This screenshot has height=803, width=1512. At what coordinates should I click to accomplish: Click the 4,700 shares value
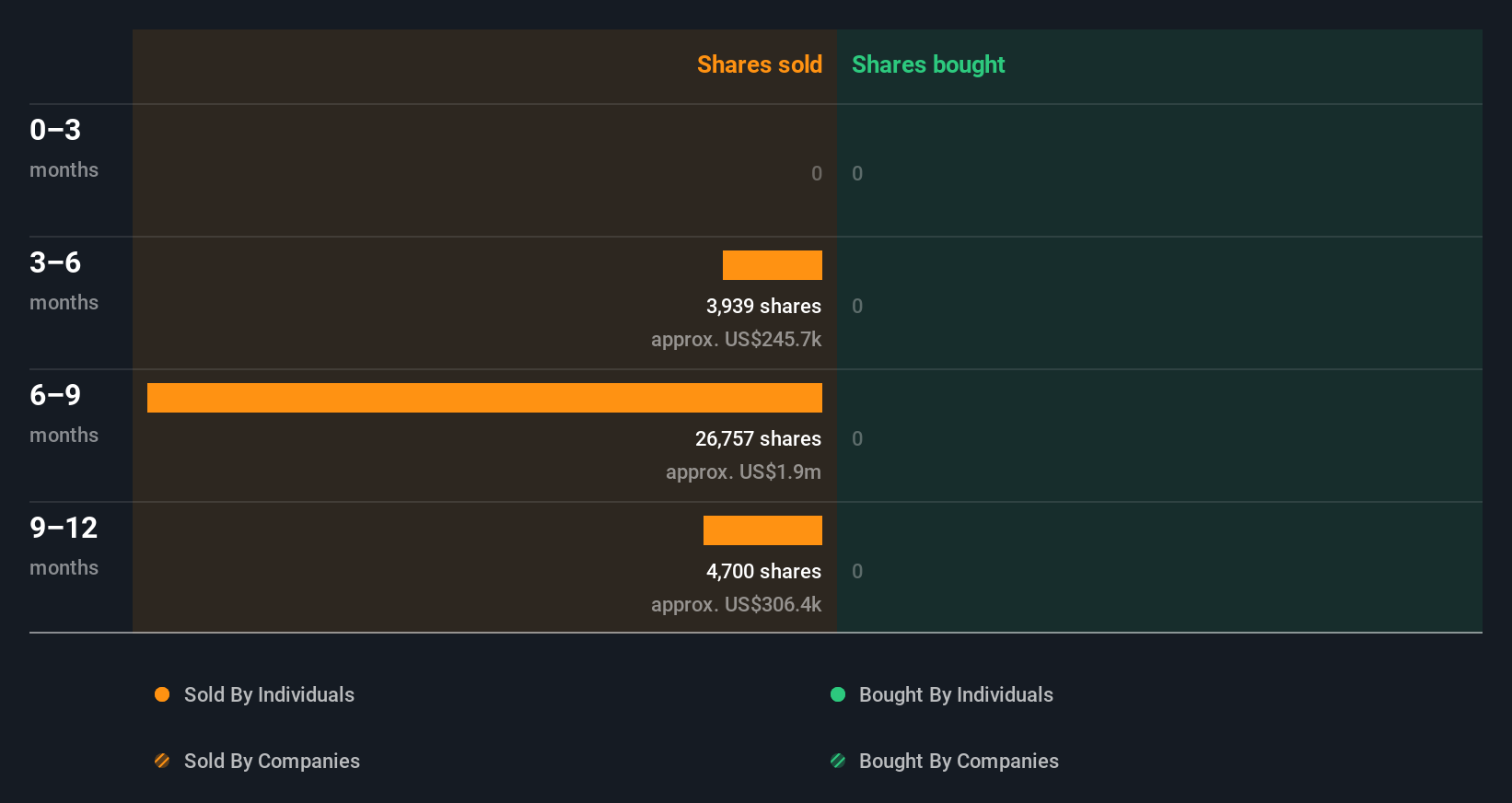click(763, 571)
